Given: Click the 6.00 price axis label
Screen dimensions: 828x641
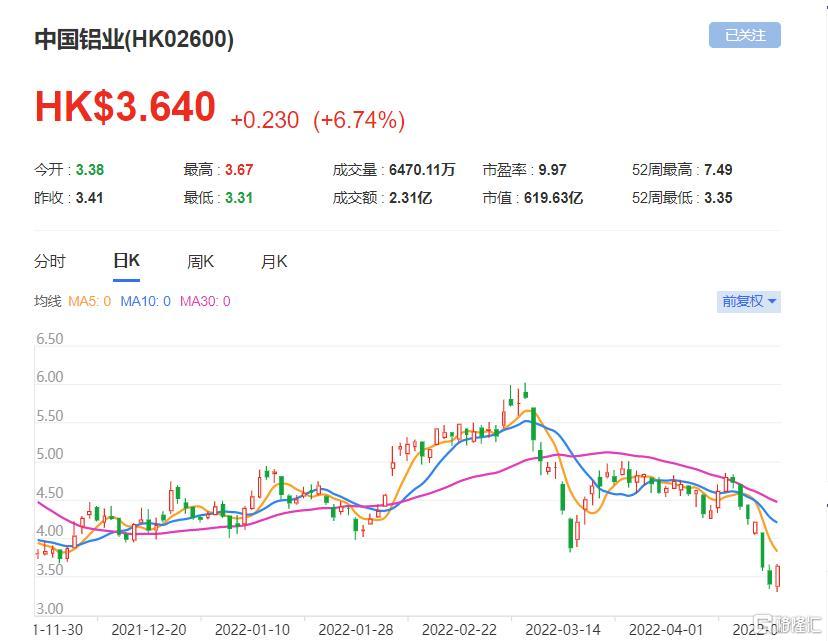Looking at the screenshot, I should pos(50,377).
